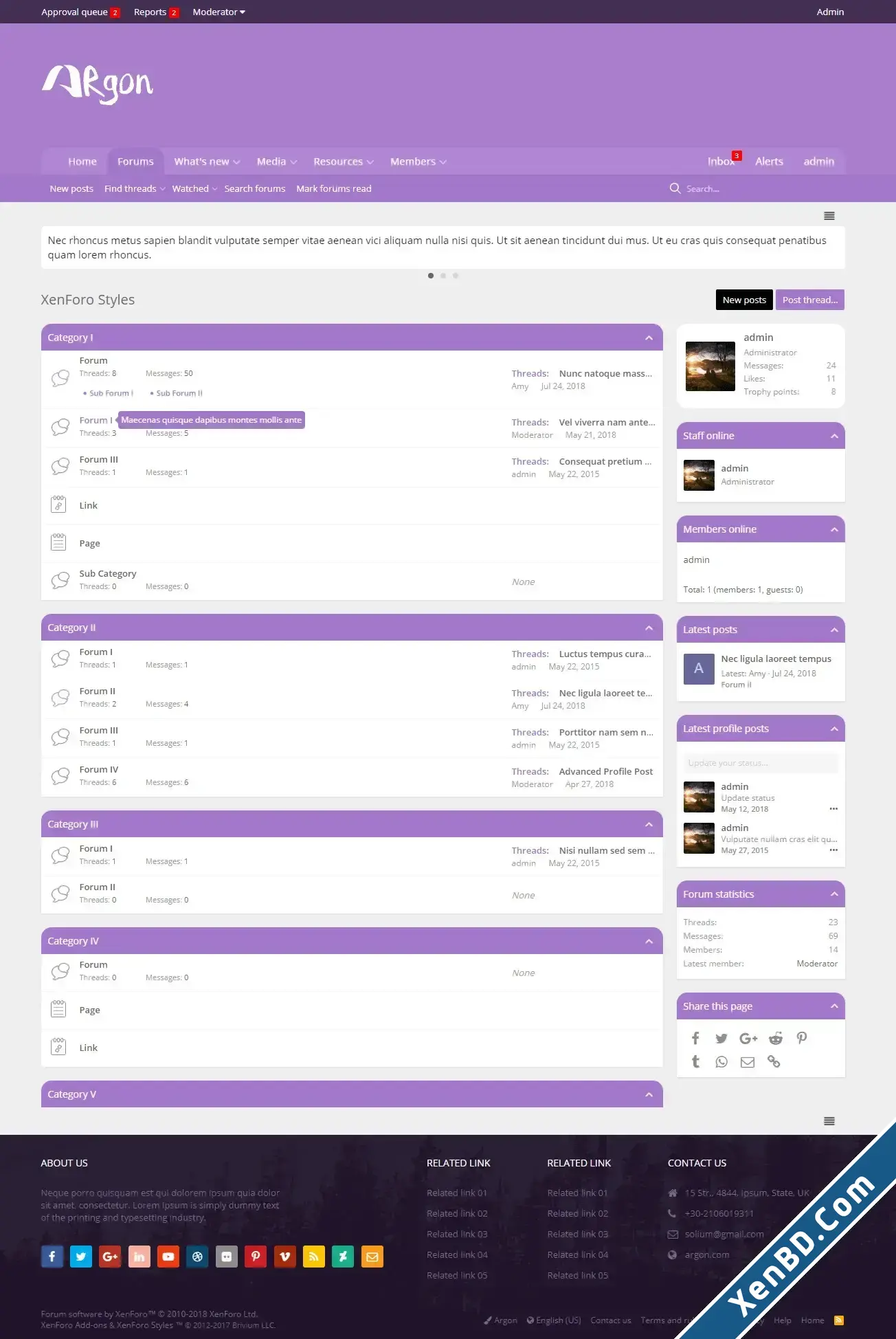
Task: Share page on Tumblr
Action: coord(695,1062)
